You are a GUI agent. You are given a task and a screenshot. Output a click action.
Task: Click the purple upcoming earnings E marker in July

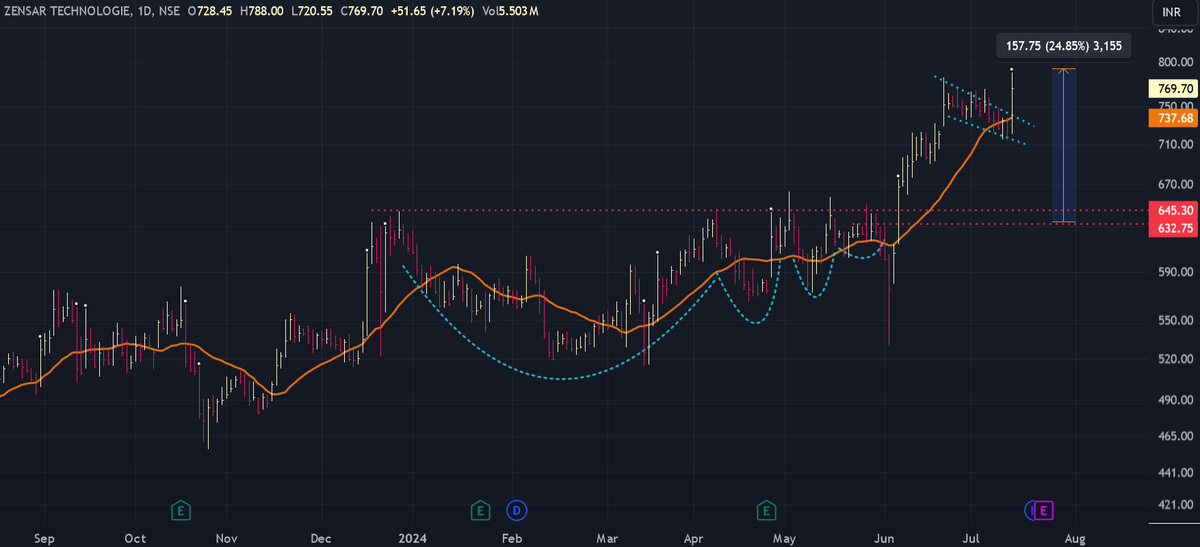tap(1044, 511)
